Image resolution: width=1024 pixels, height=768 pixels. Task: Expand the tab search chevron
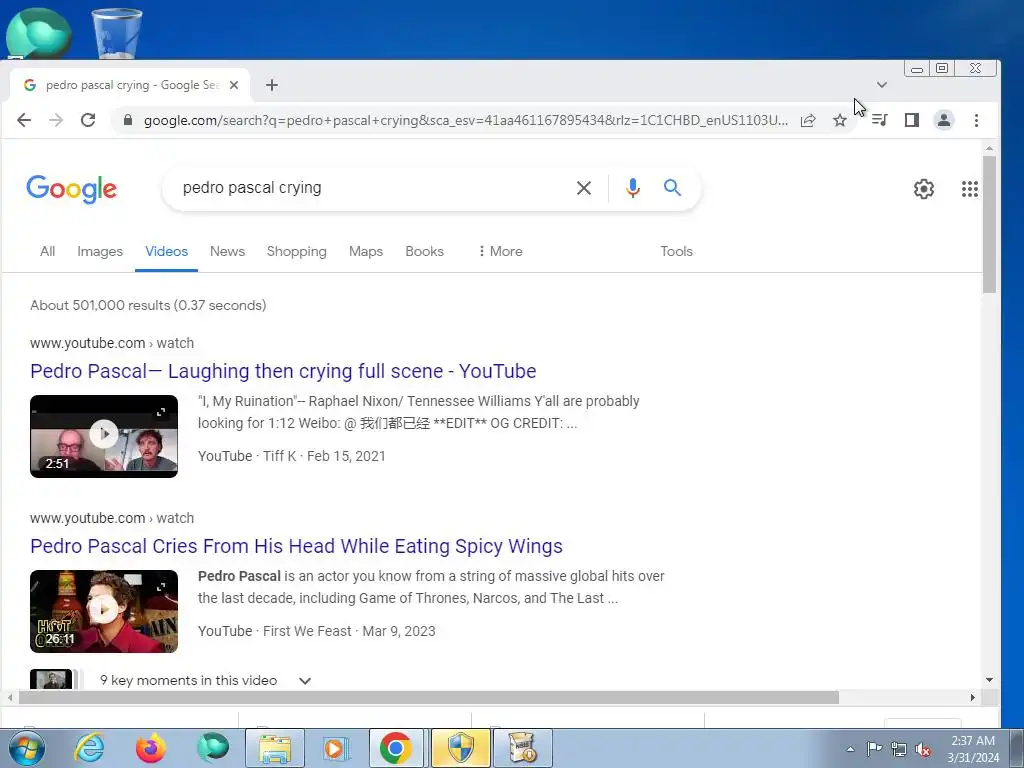882,85
